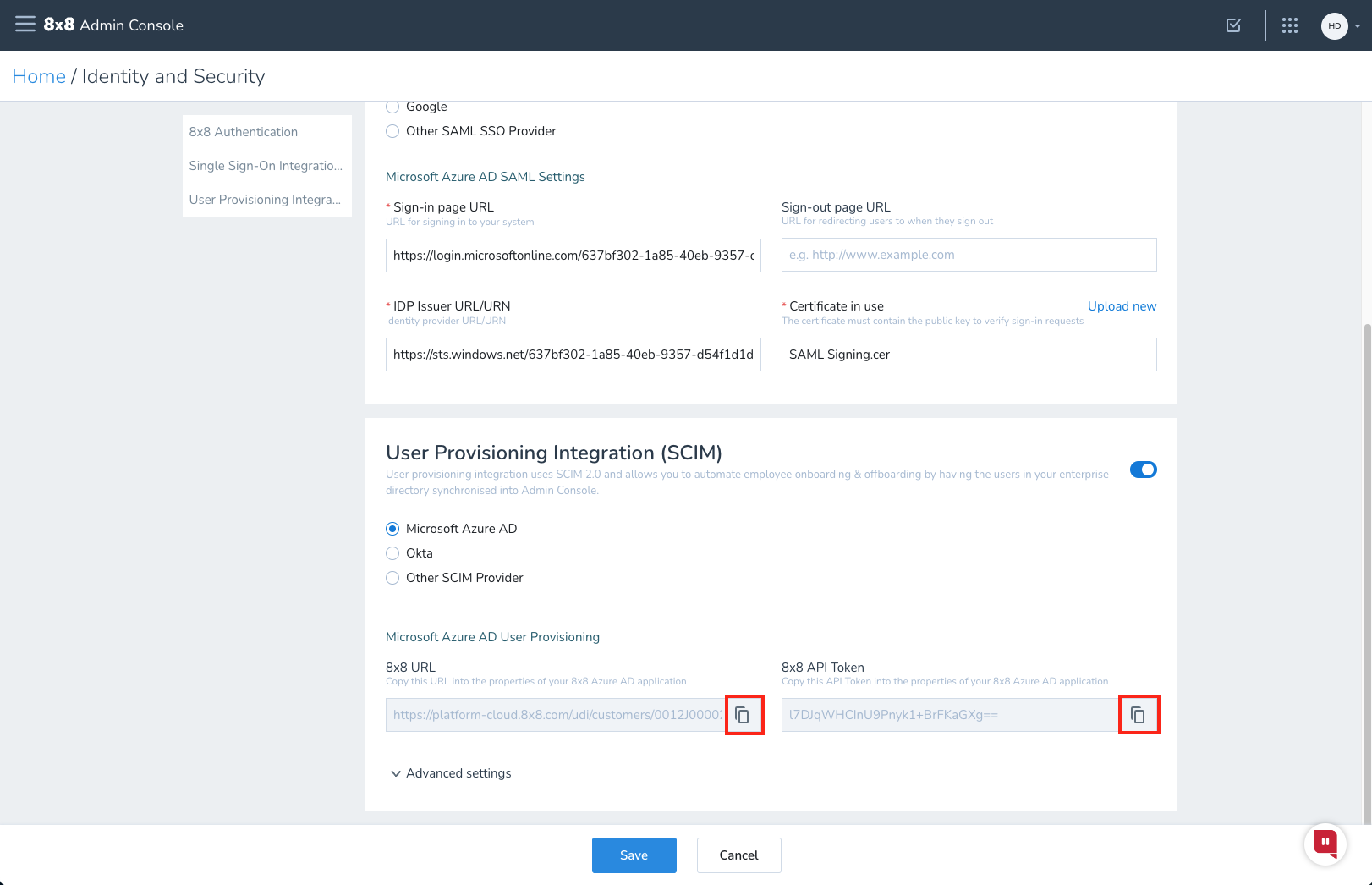Go to User Provisioning Integration section
Image resolution: width=1372 pixels, height=885 pixels.
click(x=265, y=200)
